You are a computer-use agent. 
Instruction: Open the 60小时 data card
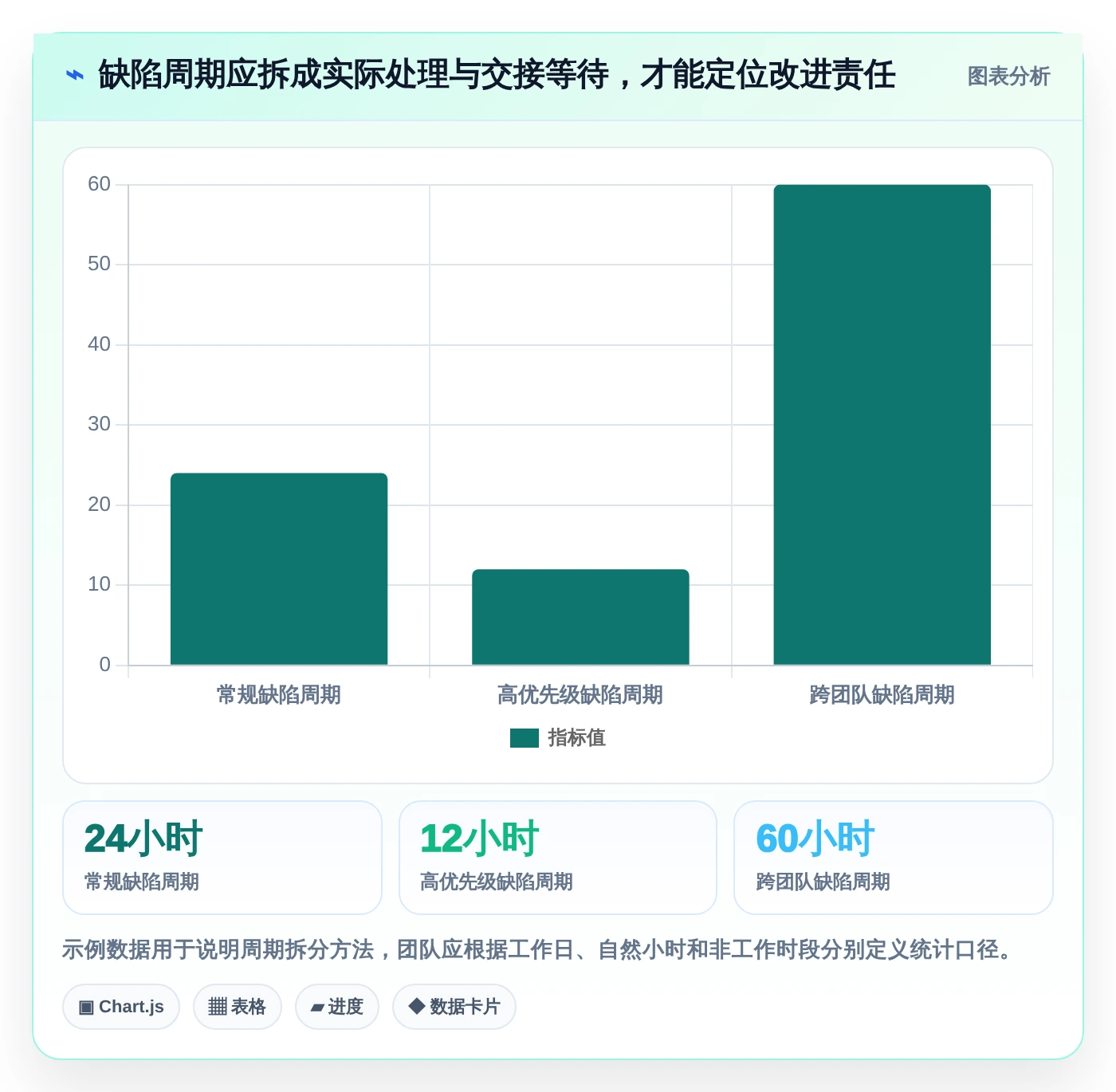894,858
